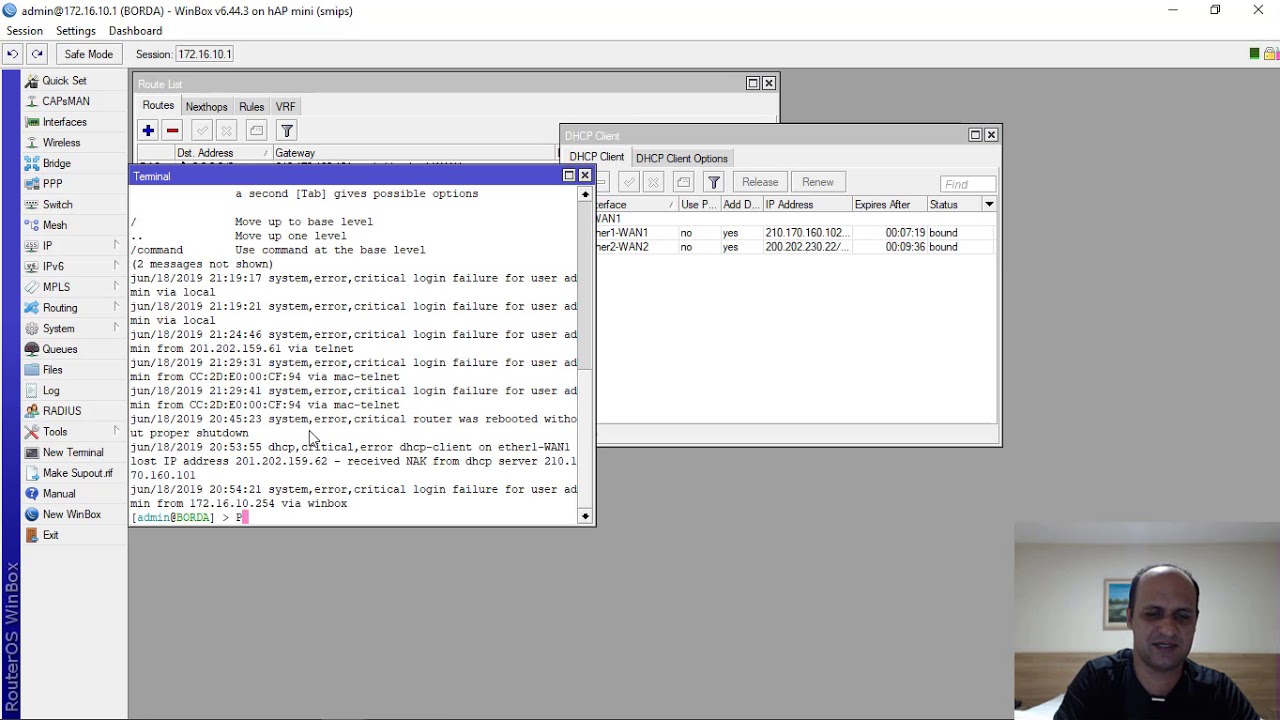Switch to Routes tab in Route List
This screenshot has width=1280, height=720.
pos(158,106)
